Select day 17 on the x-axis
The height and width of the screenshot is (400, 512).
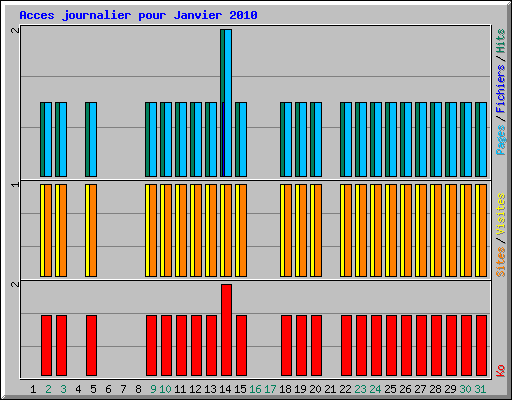270,389
